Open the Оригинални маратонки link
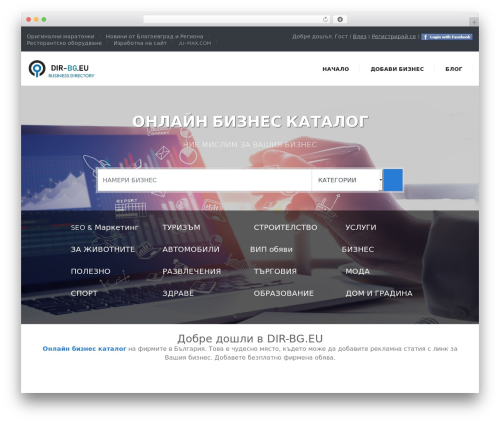 pyautogui.click(x=60, y=36)
